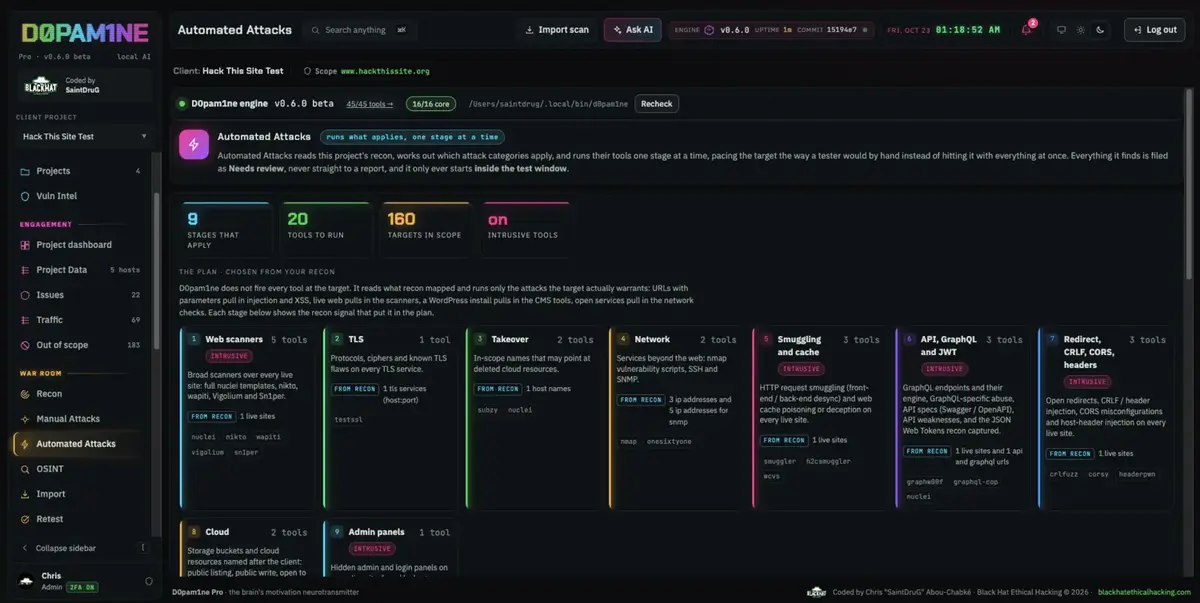Open the client project dropdown
Viewport: 1200px width, 603px height.
click(x=84, y=136)
